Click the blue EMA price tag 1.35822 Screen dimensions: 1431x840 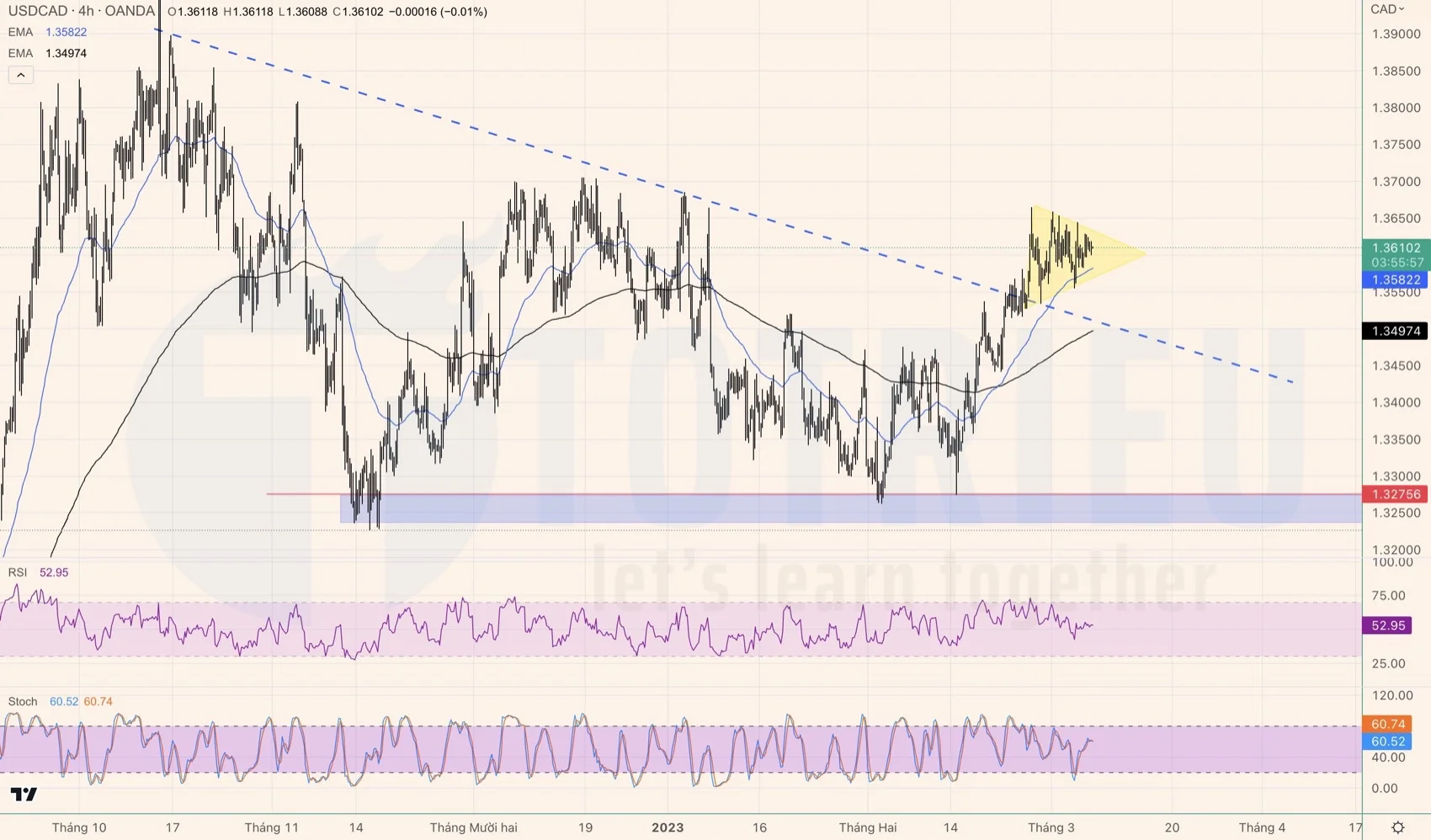[1396, 279]
